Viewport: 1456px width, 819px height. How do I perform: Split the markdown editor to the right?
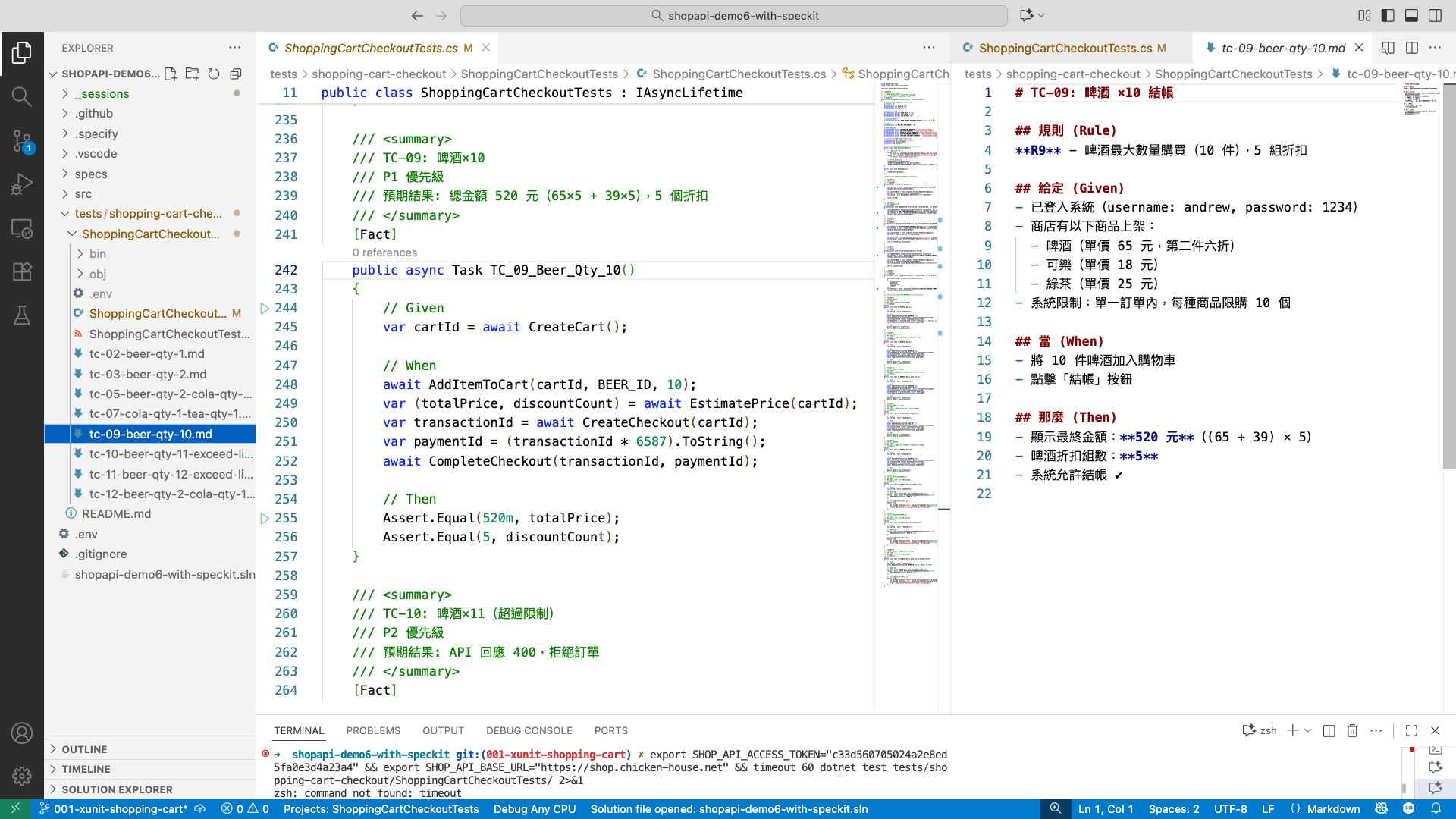1411,48
